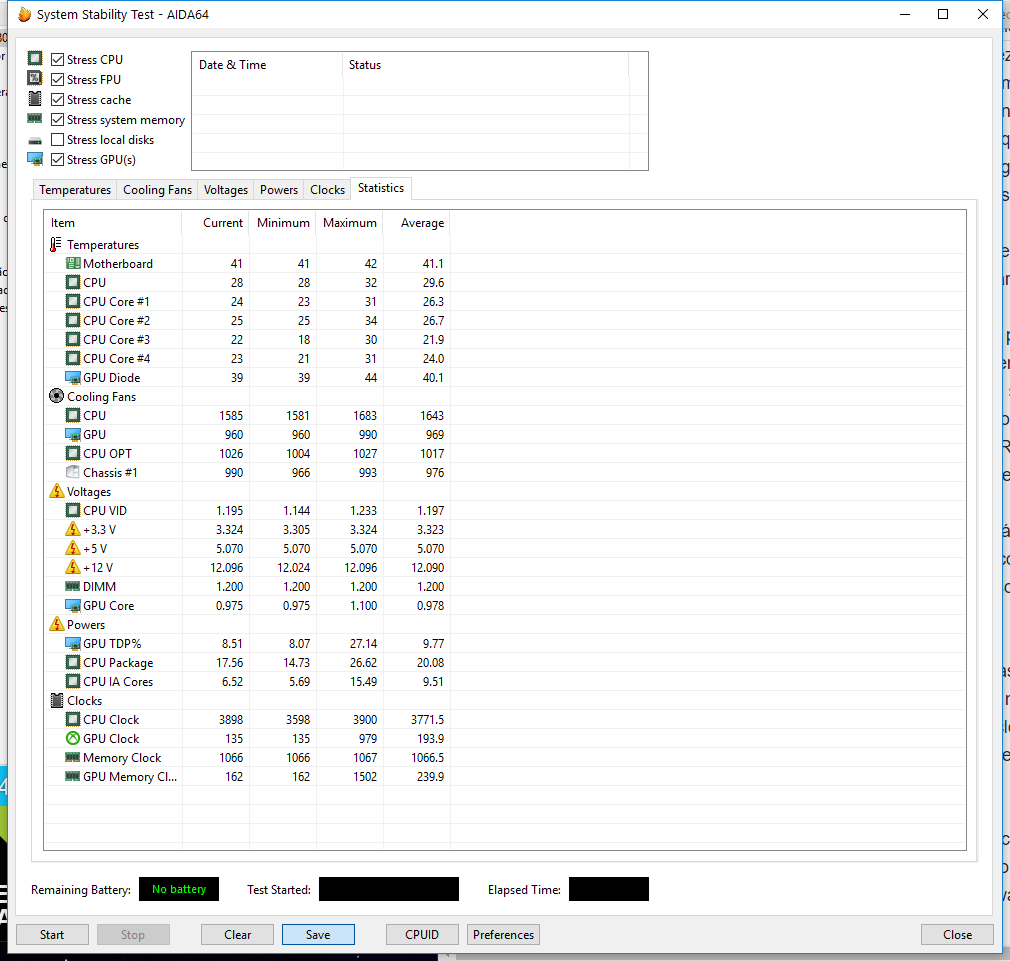Click the Item column header
Viewport: 1010px width, 961px height.
click(113, 223)
